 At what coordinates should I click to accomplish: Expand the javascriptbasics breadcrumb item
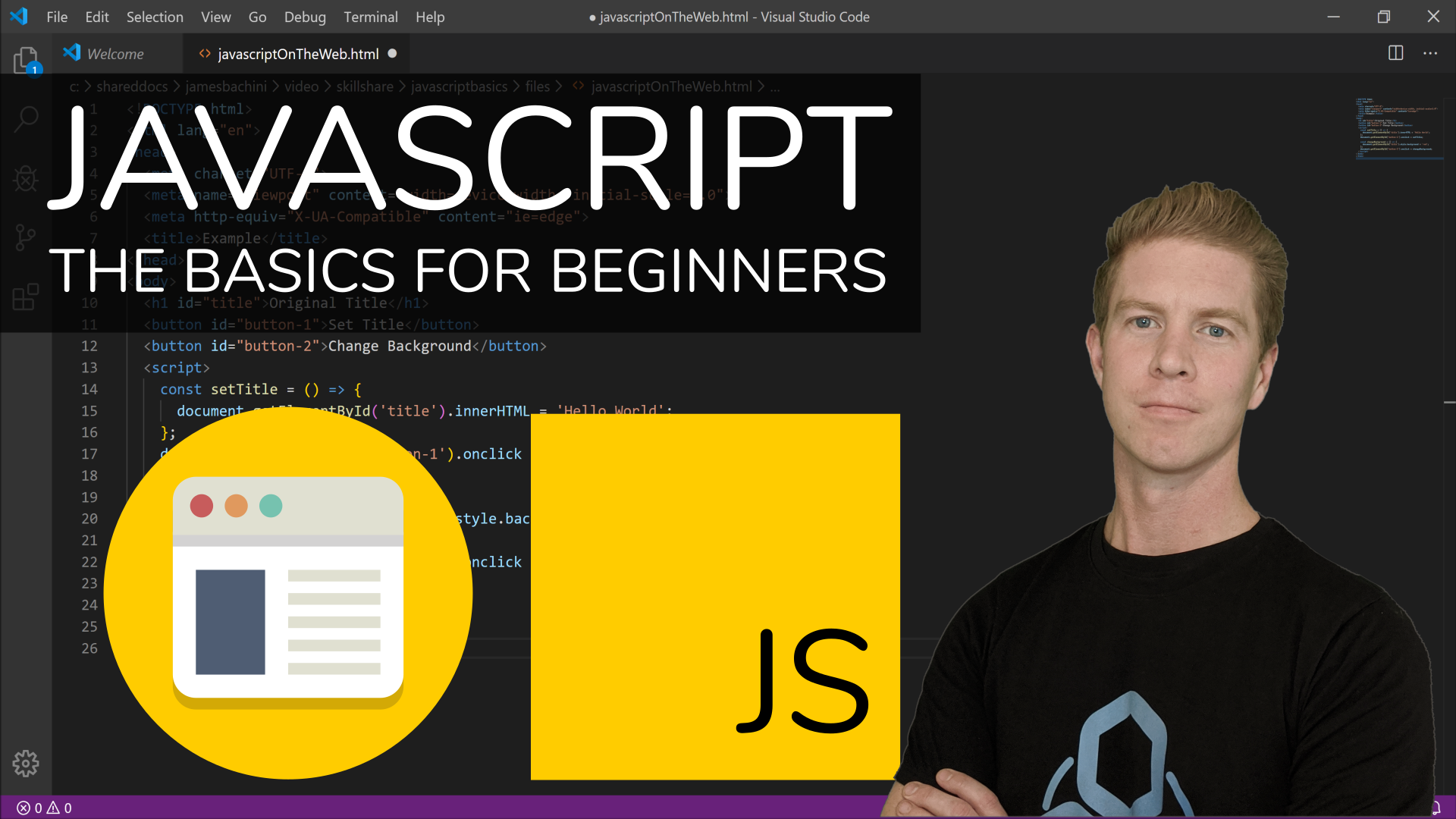point(459,86)
